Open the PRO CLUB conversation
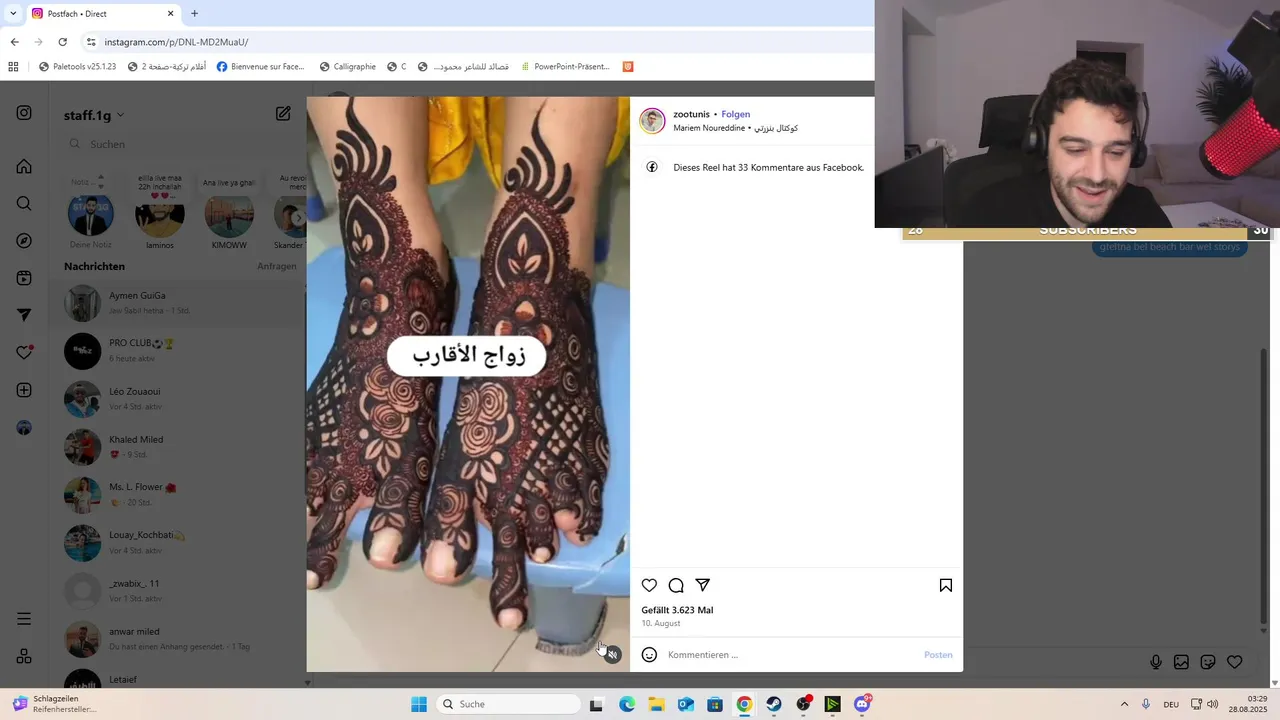Image resolution: width=1280 pixels, height=720 pixels. pyautogui.click(x=177, y=351)
